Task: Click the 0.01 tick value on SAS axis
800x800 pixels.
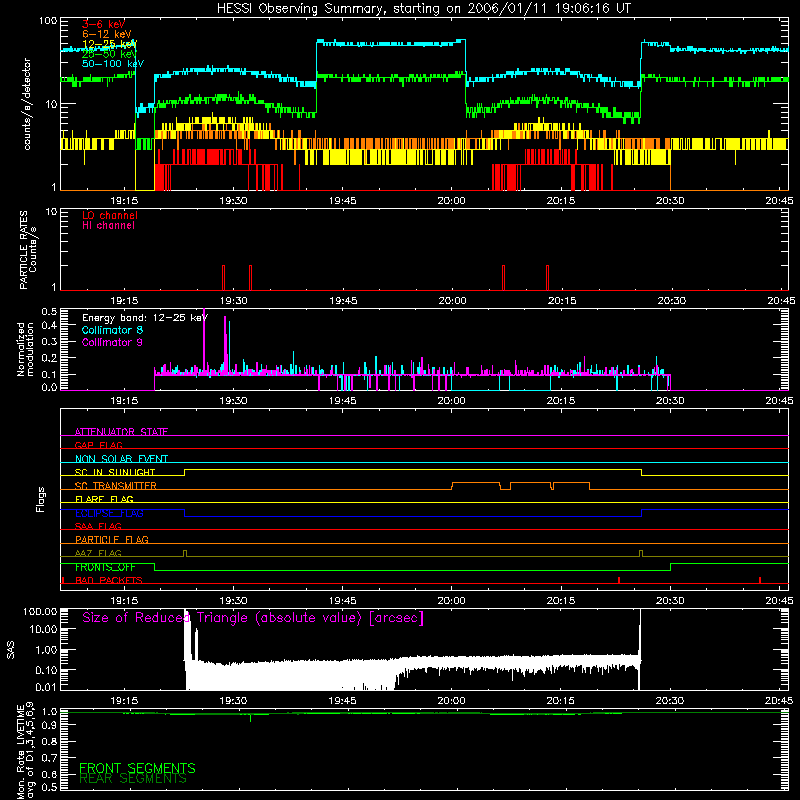Action: coord(45,687)
